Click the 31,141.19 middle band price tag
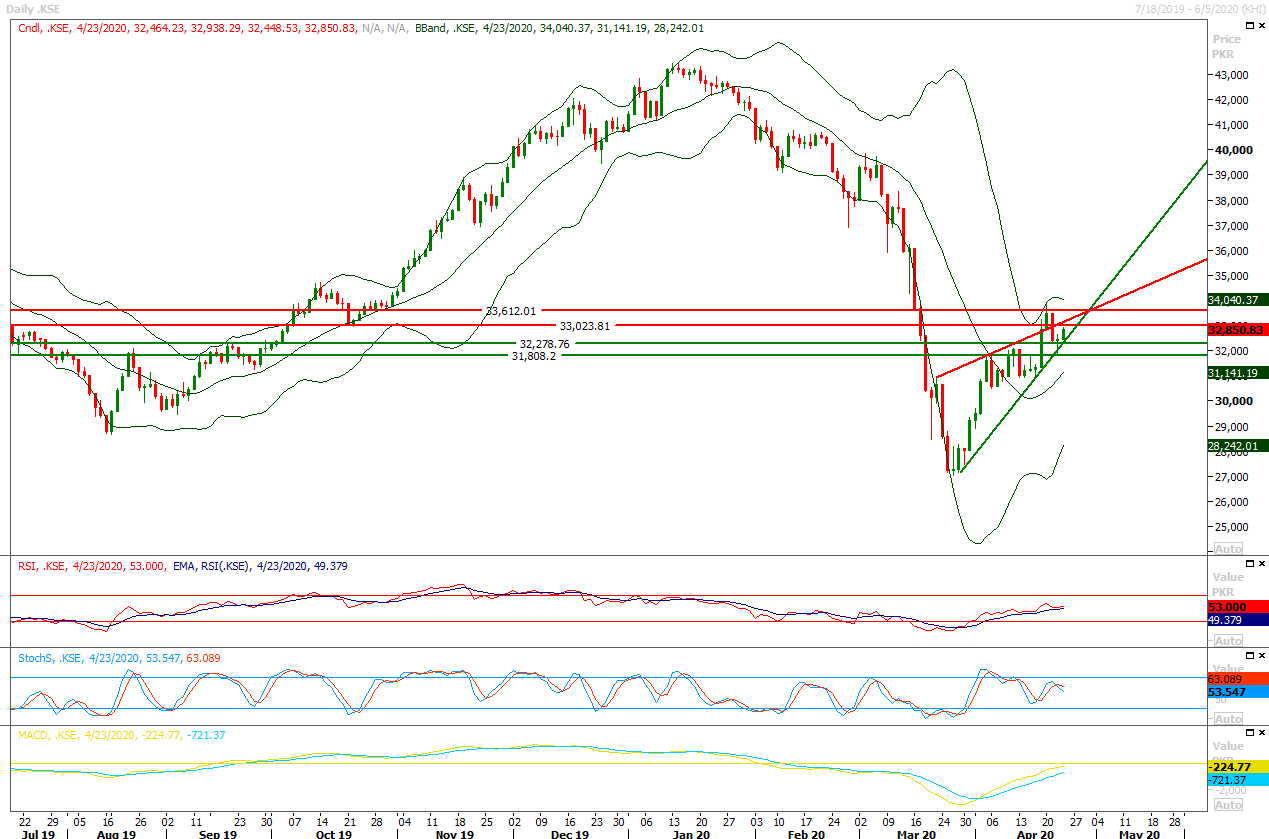 tap(1238, 373)
